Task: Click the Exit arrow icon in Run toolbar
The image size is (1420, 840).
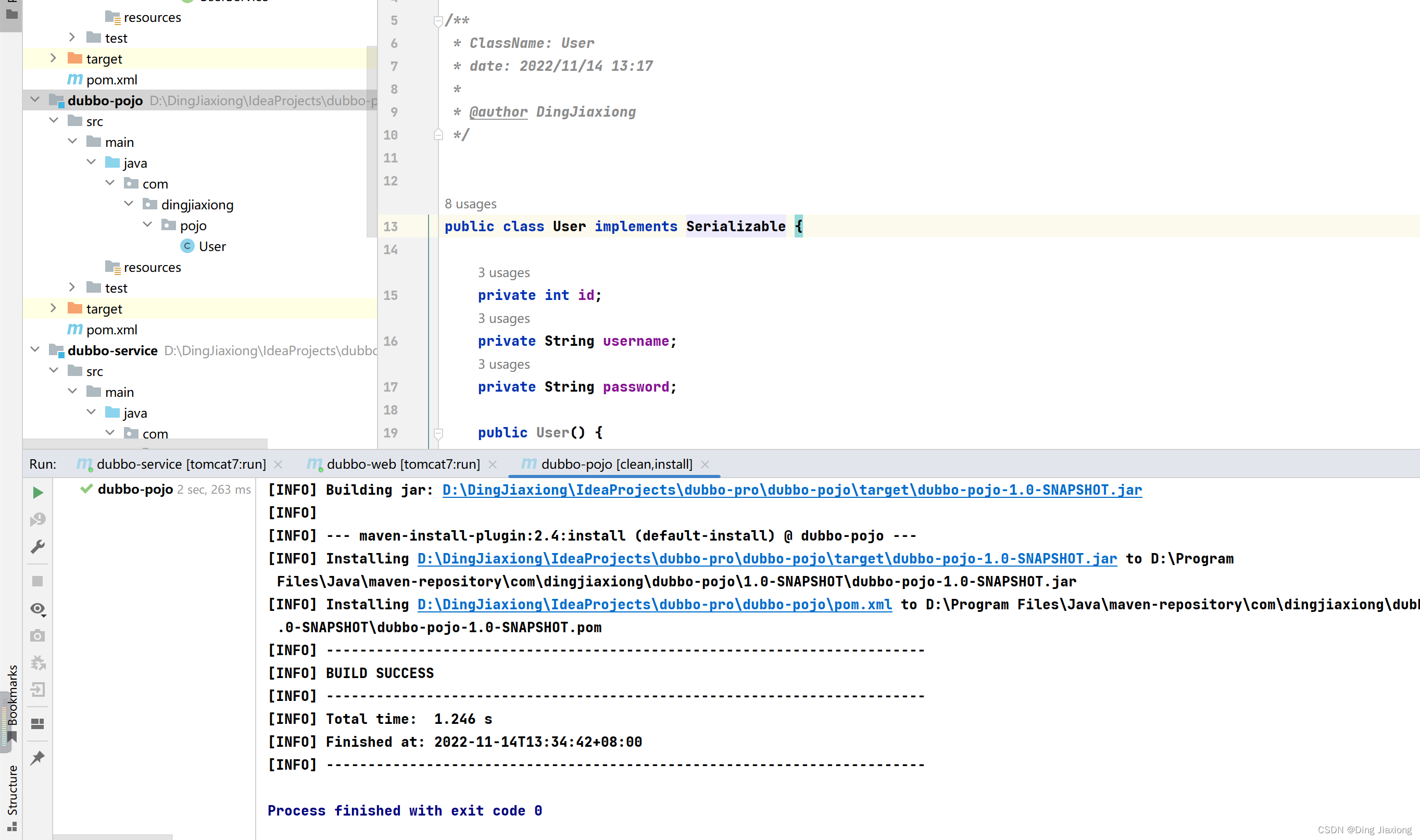Action: coord(38,689)
